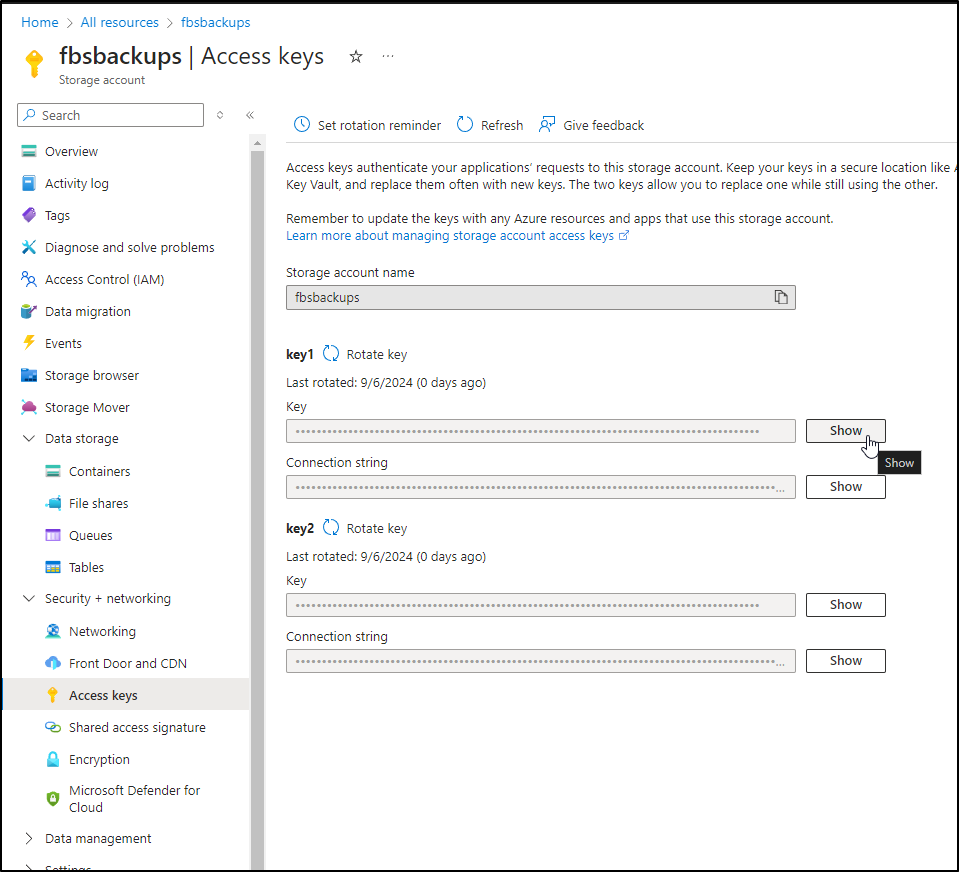The width and height of the screenshot is (959, 872).
Task: Click the sidebar scrollbar up arrow
Action: 257,143
